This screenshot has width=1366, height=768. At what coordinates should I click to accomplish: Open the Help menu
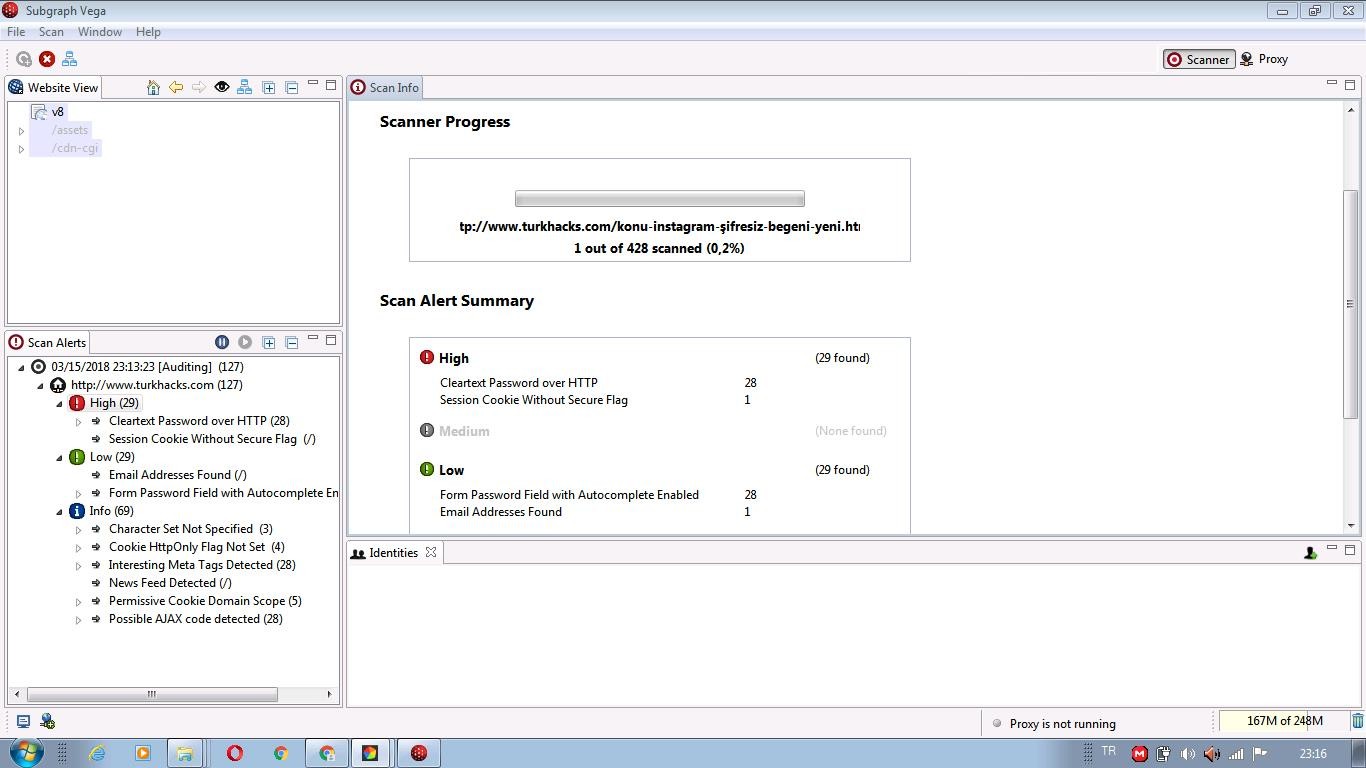point(148,32)
